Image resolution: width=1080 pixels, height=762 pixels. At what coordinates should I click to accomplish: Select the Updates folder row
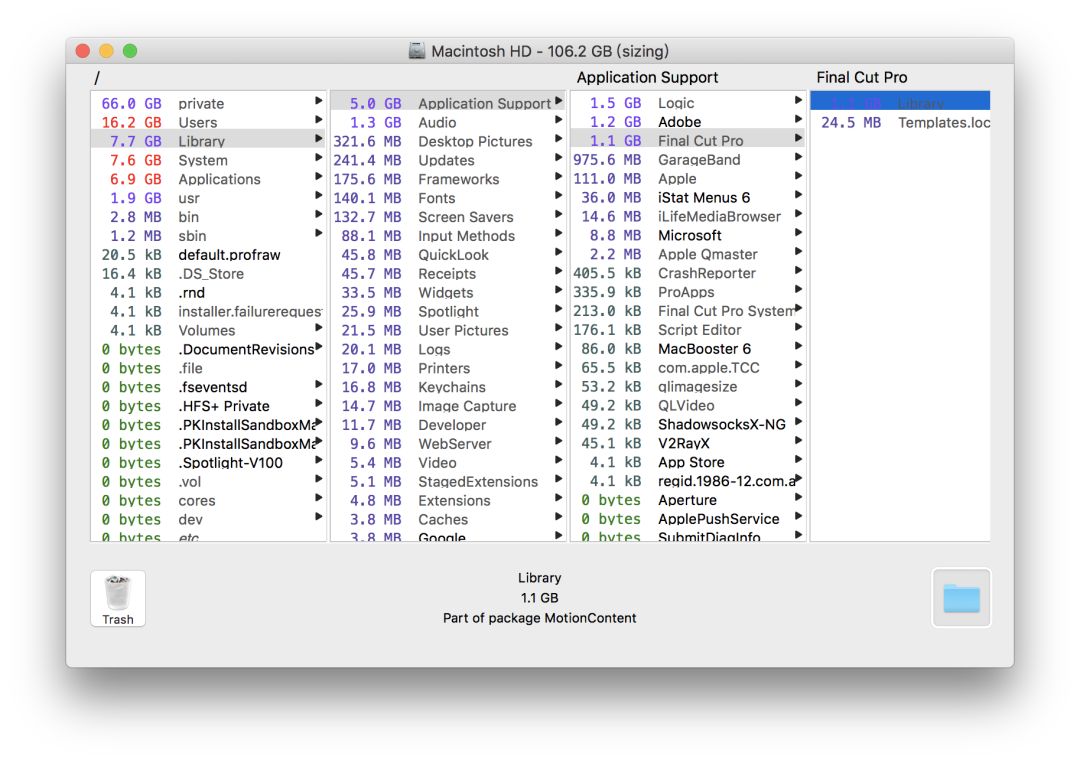[x=448, y=161]
